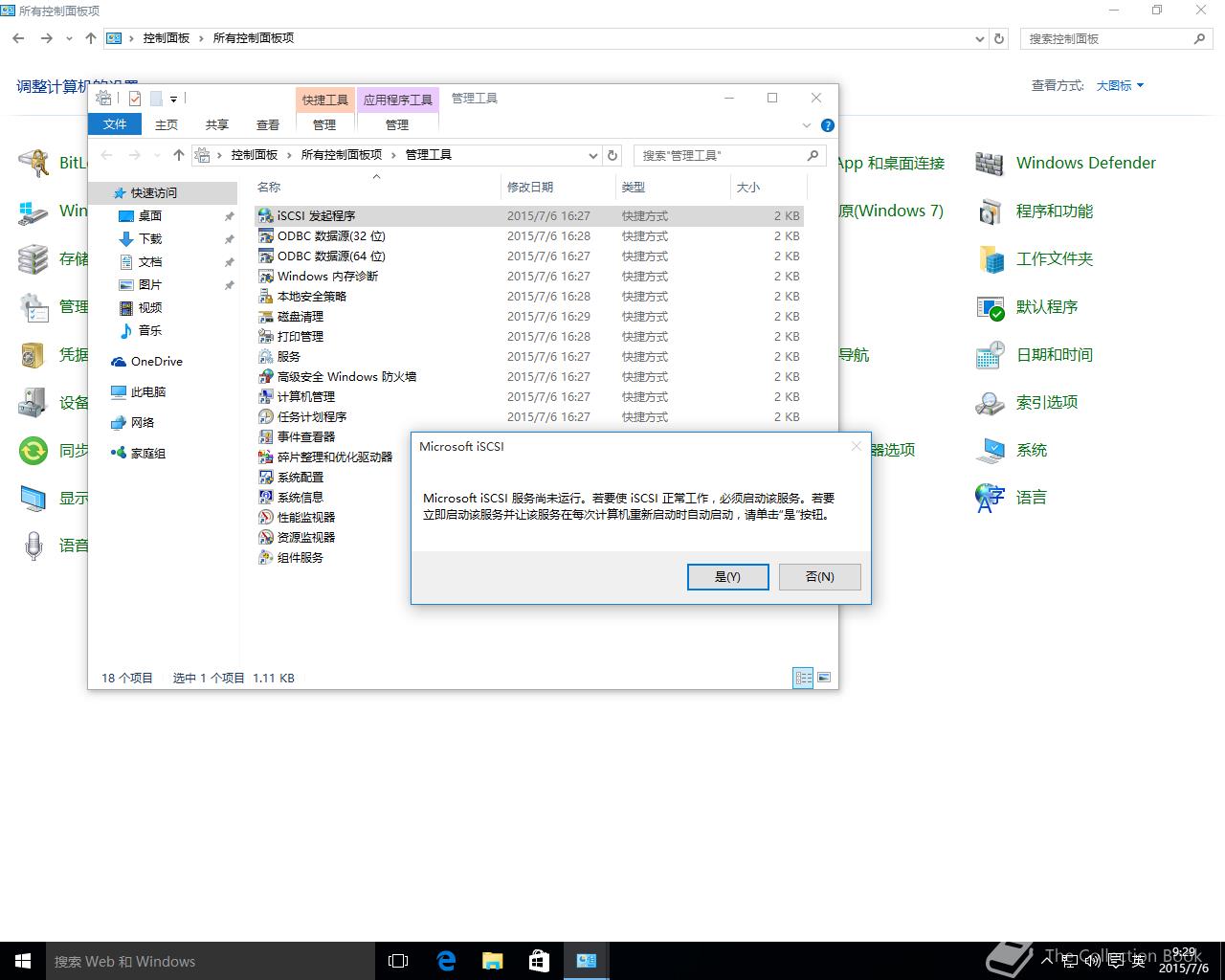
Task: Click the 否(N) button
Action: (820, 576)
